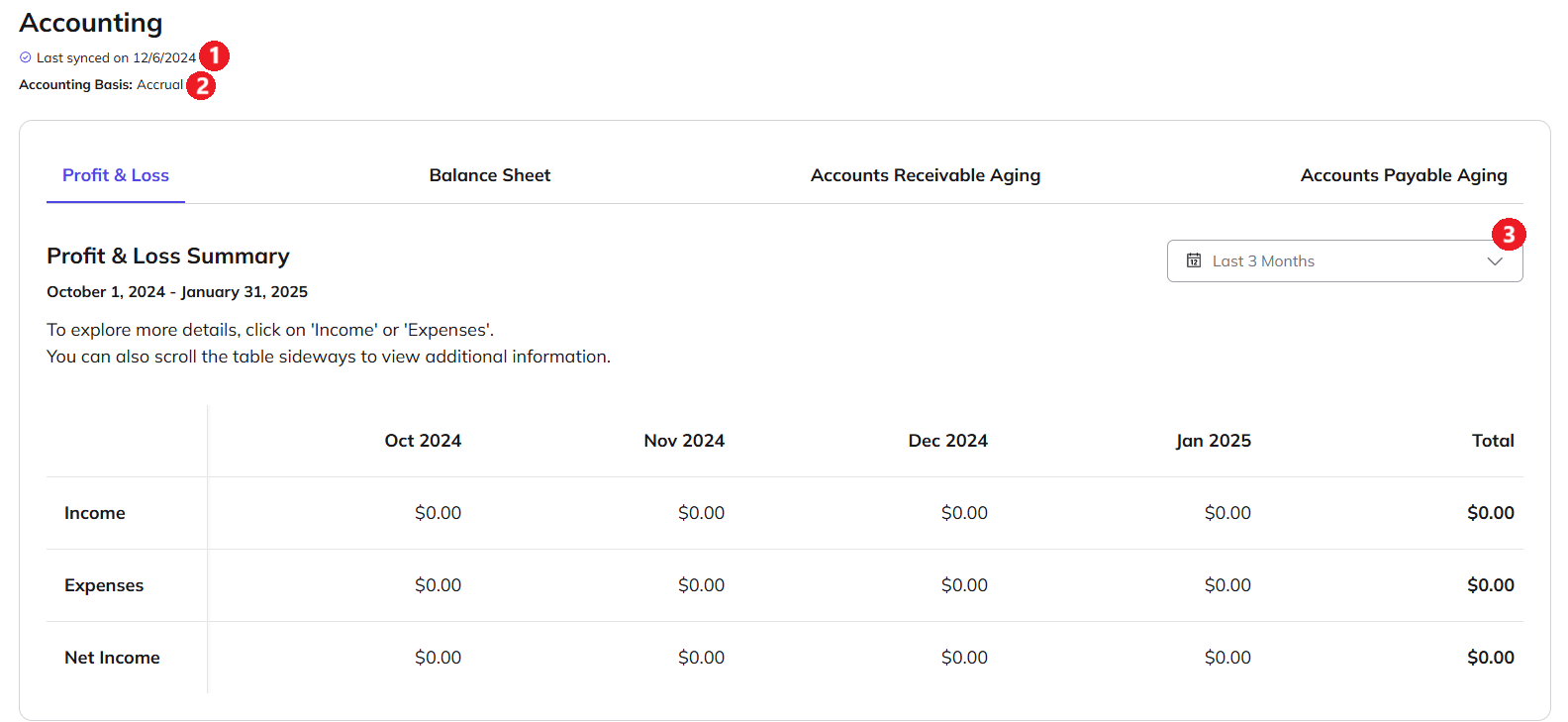Click the Income Total value
Image resolution: width=1568 pixels, height=722 pixels.
click(1491, 513)
